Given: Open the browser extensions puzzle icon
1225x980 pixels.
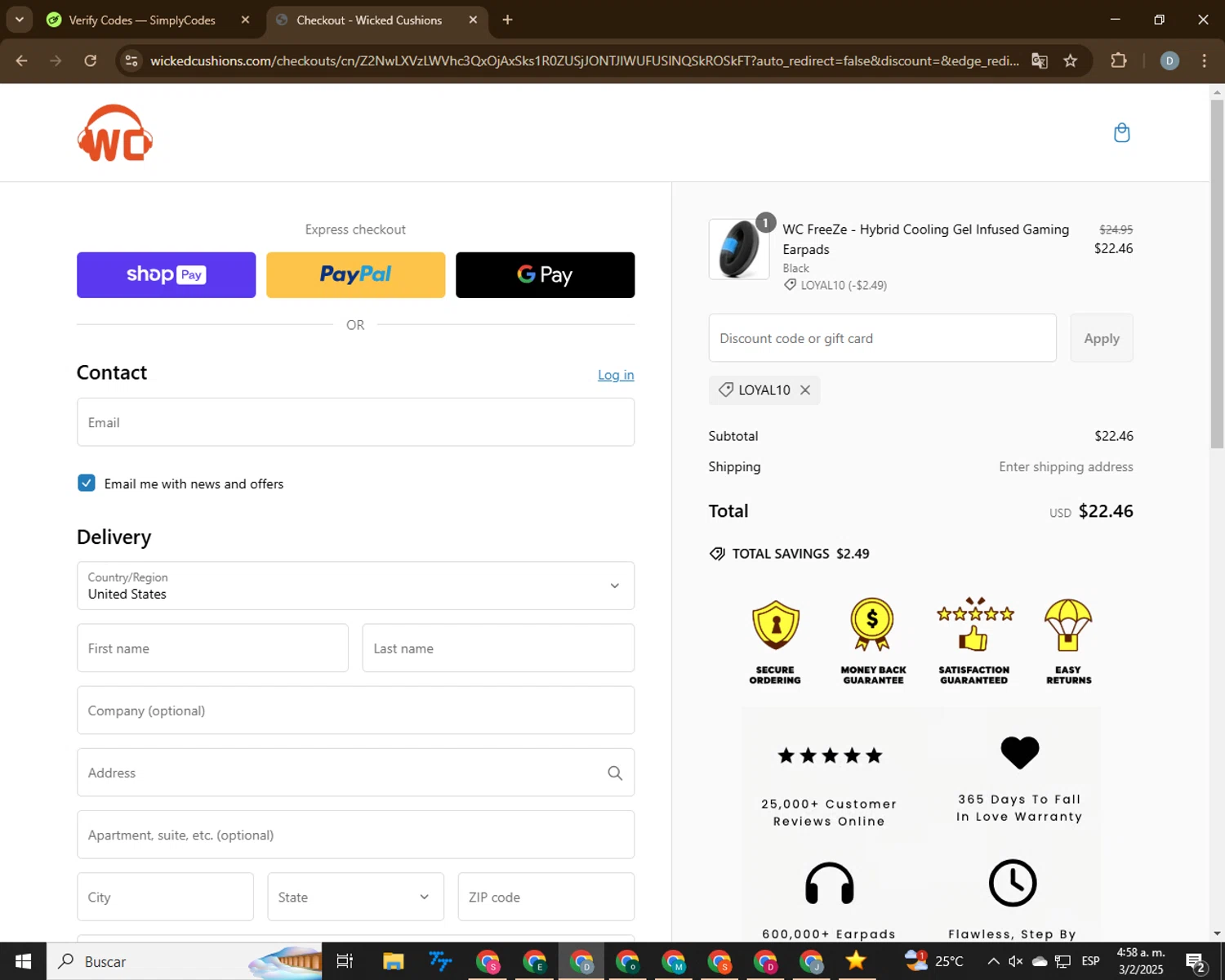Looking at the screenshot, I should click(x=1119, y=60).
